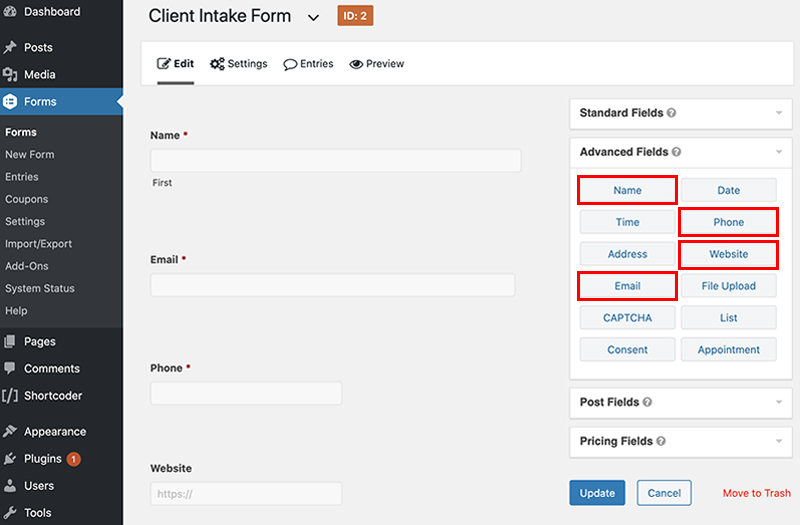
Task: Click the Dashboard gauge icon in sidebar
Action: [10, 11]
